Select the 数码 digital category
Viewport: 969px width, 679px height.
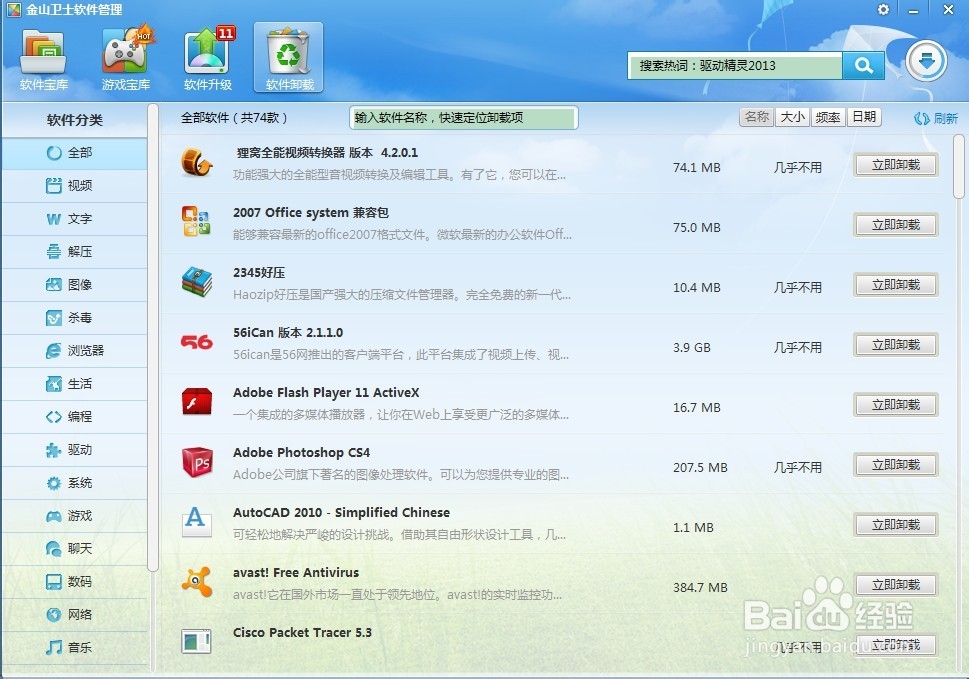coord(74,581)
